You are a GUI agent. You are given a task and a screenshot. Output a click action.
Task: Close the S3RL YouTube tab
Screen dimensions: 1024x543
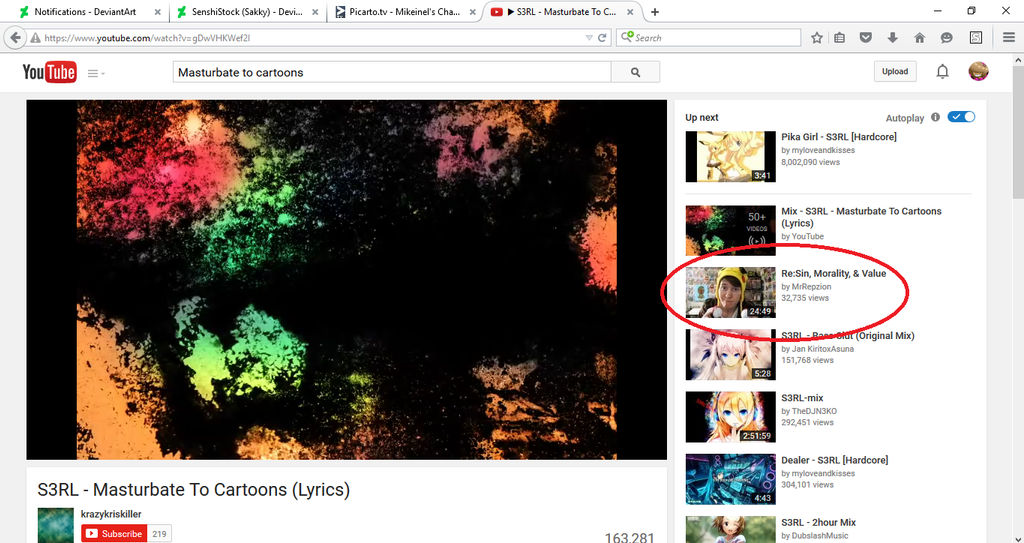click(630, 12)
